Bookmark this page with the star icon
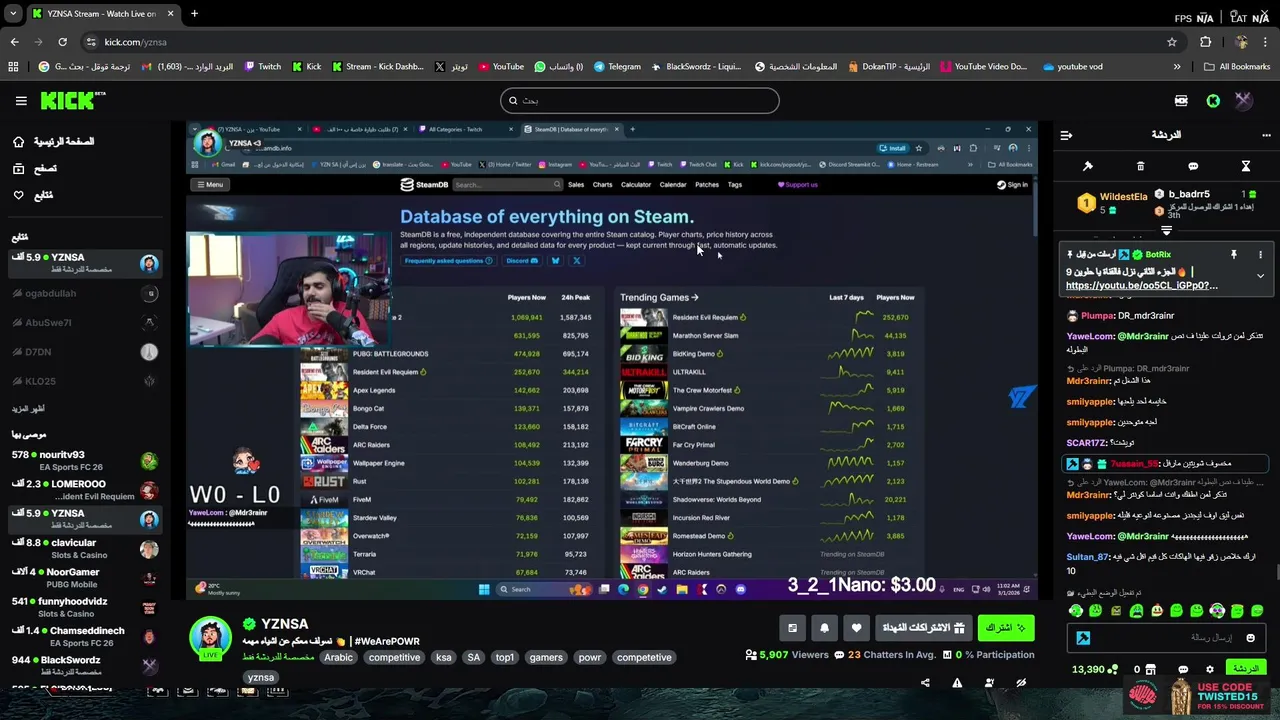Screen dimensions: 1280x720 pyautogui.click(x=1172, y=42)
